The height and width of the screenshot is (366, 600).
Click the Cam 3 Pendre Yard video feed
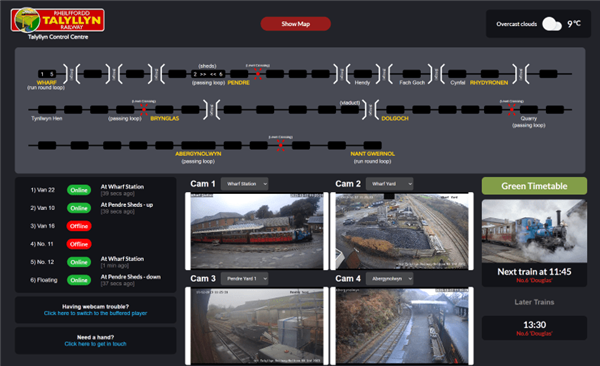click(x=257, y=326)
